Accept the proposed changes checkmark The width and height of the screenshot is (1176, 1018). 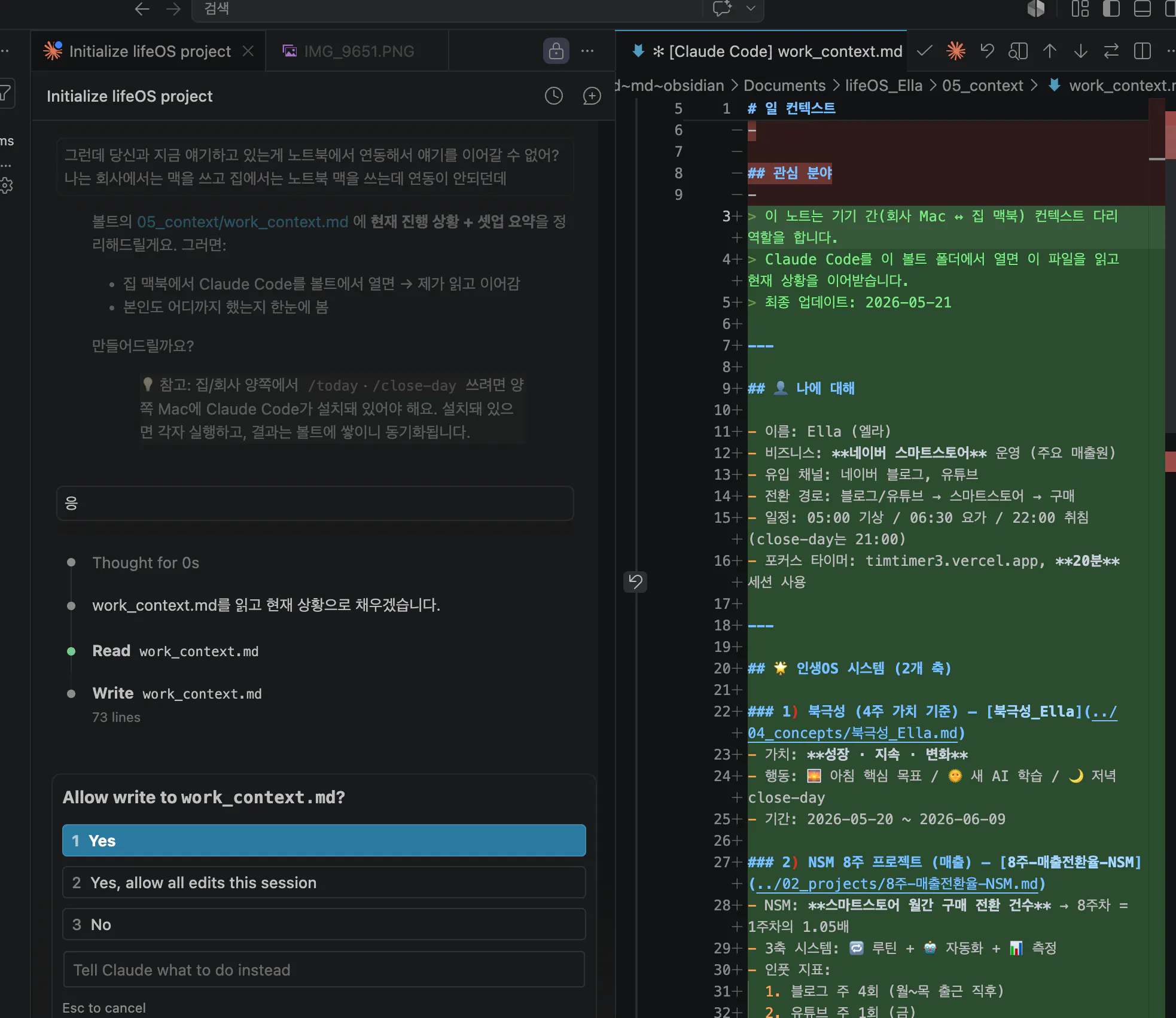[925, 51]
